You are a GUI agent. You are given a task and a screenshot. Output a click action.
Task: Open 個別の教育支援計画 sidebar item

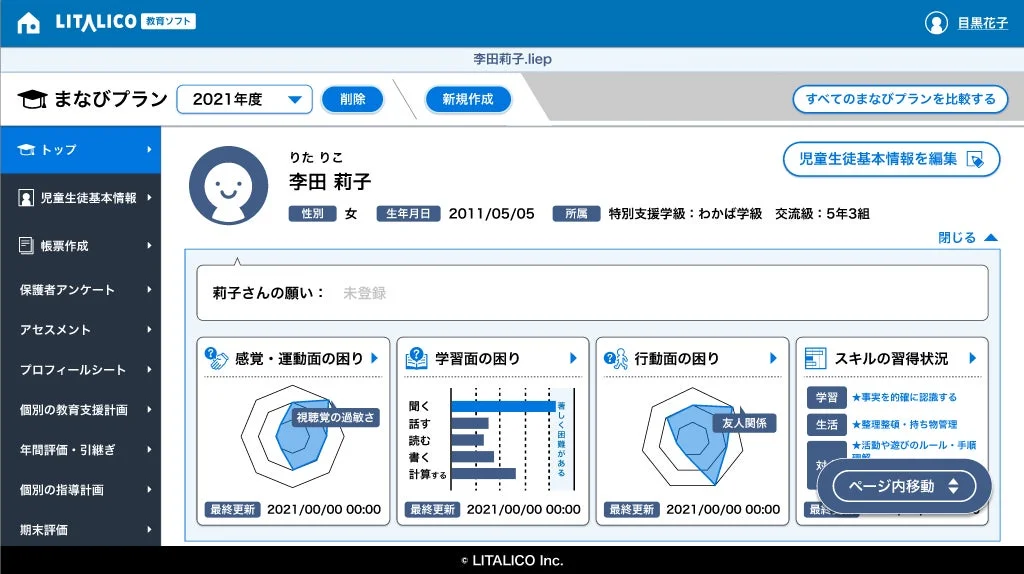click(x=80, y=409)
